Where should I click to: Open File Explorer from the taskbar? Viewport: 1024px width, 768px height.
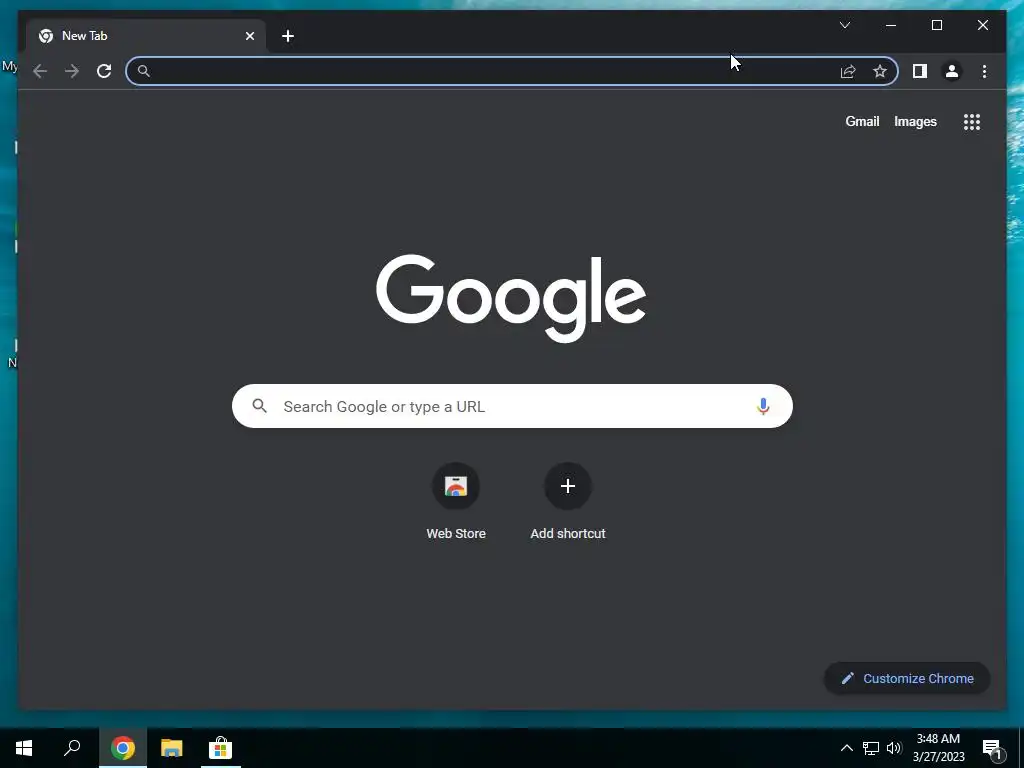[172, 748]
